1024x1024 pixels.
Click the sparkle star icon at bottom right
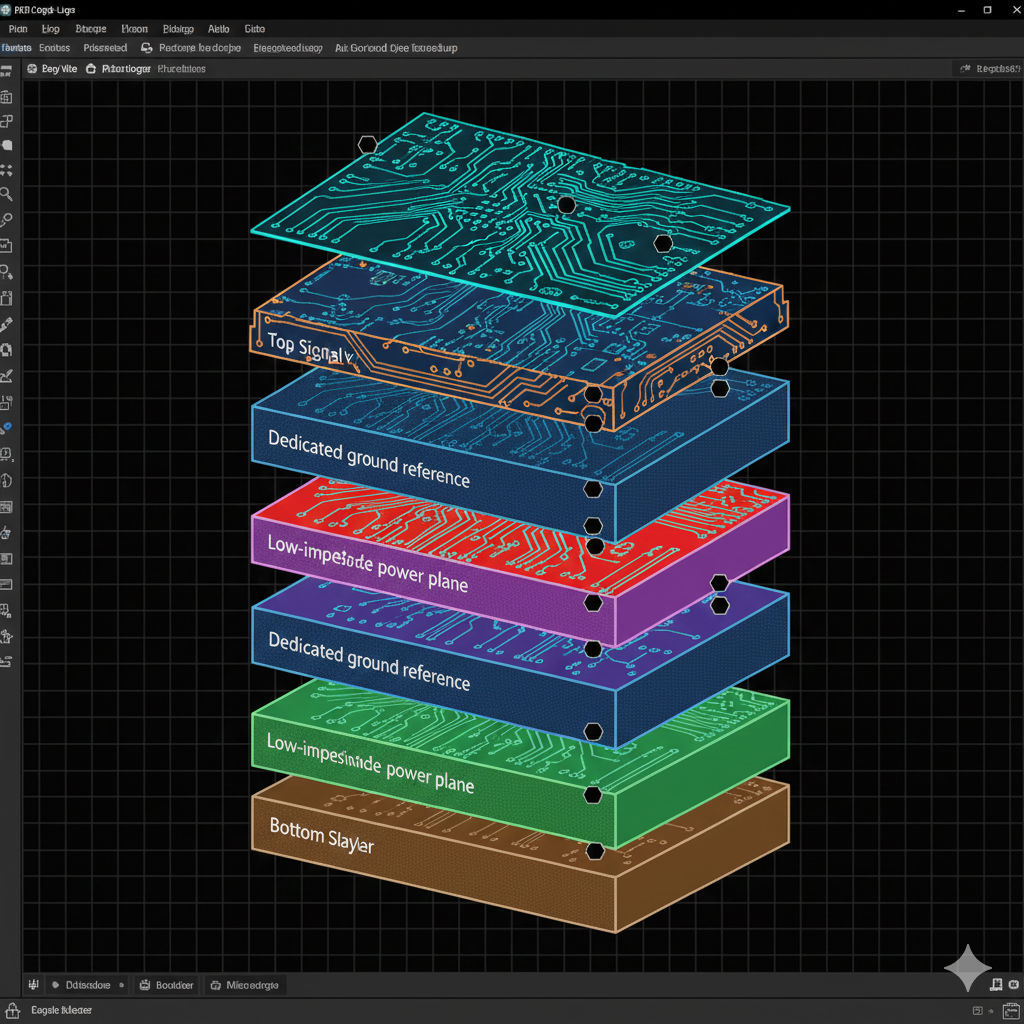(x=967, y=967)
